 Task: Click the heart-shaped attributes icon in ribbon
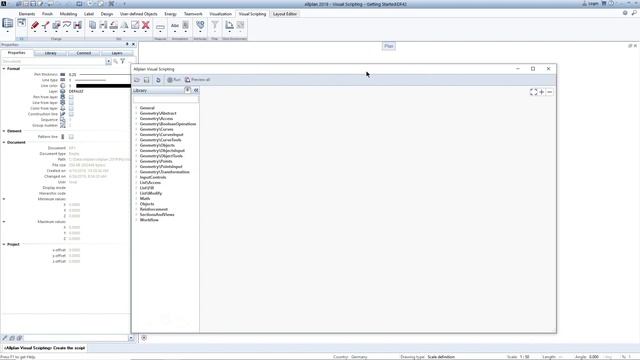coord(200,25)
